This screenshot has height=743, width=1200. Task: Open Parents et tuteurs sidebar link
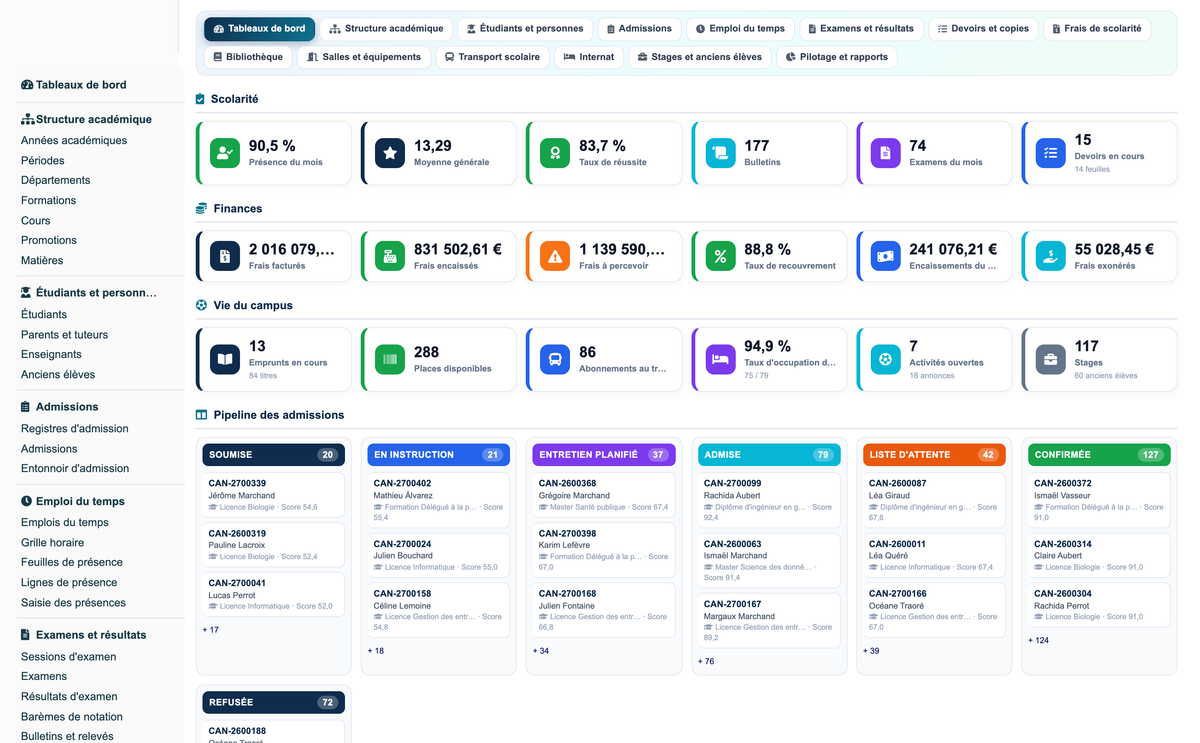64,335
